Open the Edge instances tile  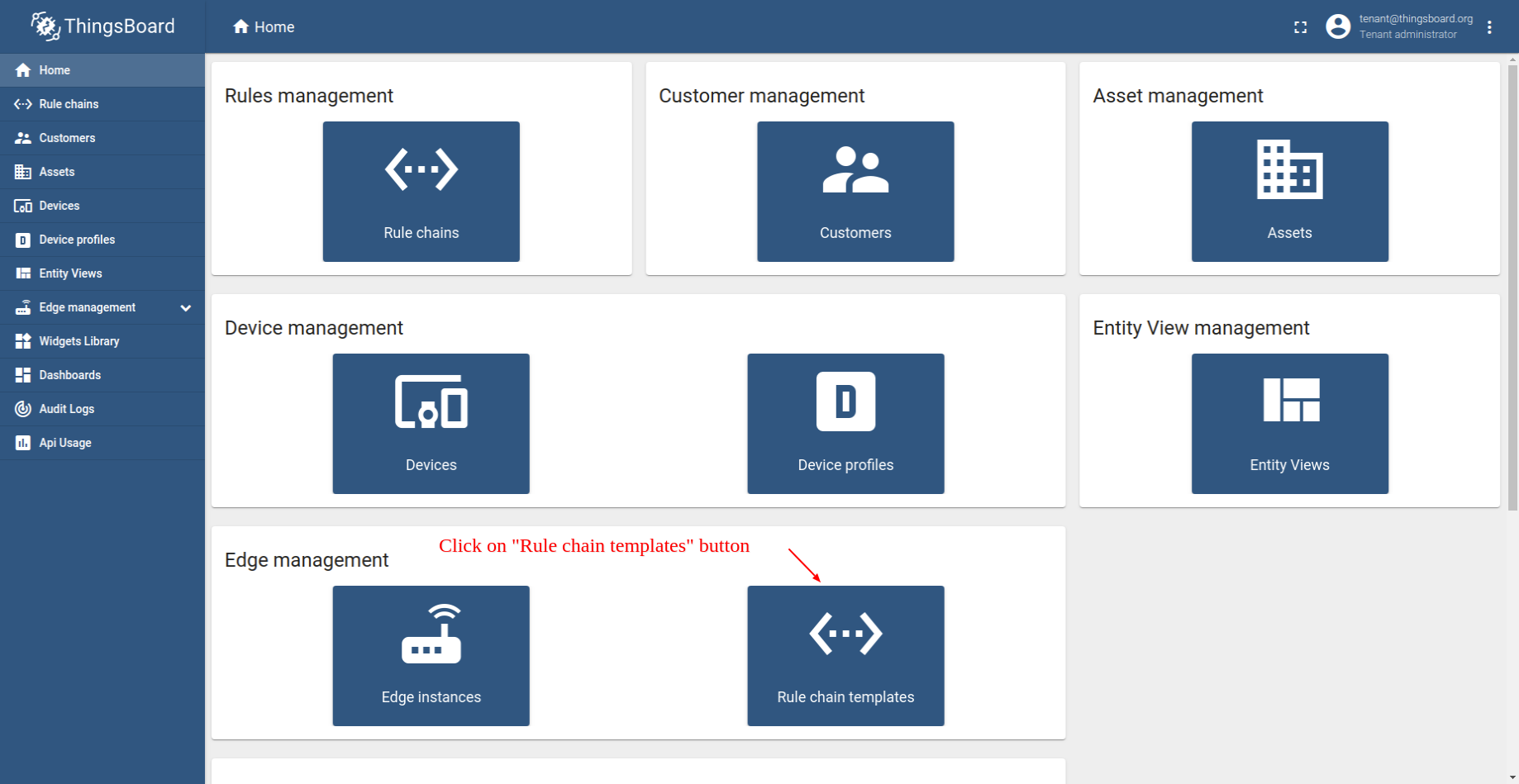[x=431, y=655]
